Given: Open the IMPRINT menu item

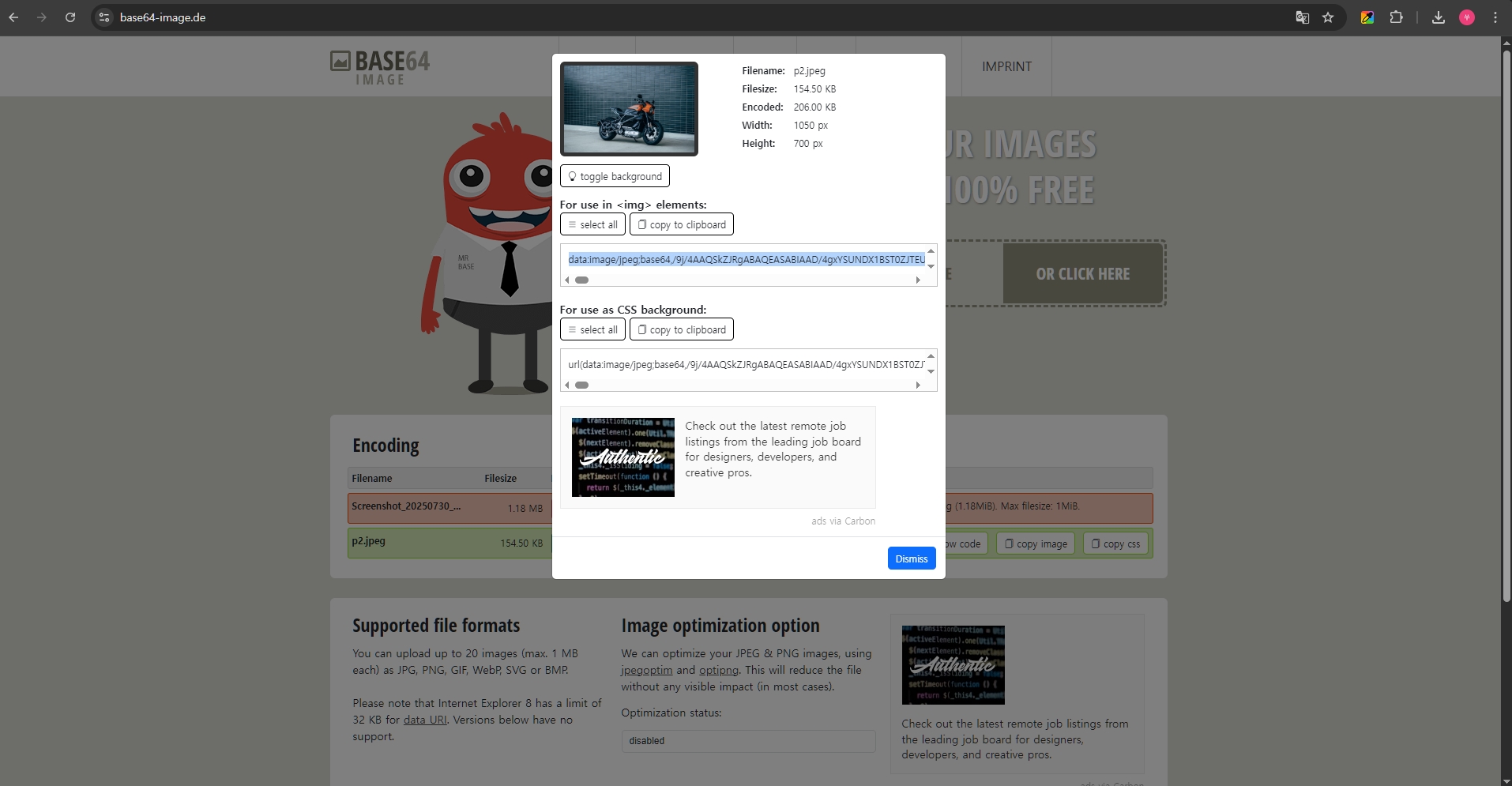Looking at the screenshot, I should 1006,66.
